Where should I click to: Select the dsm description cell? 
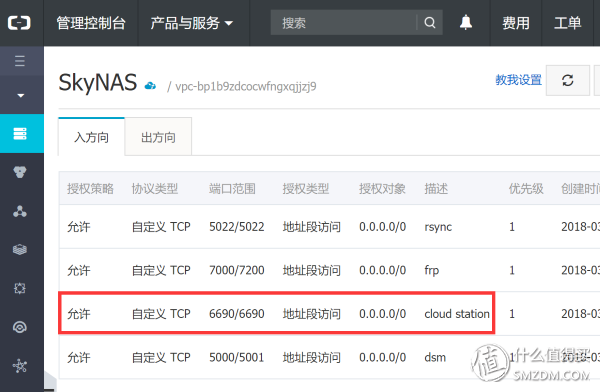[435, 358]
